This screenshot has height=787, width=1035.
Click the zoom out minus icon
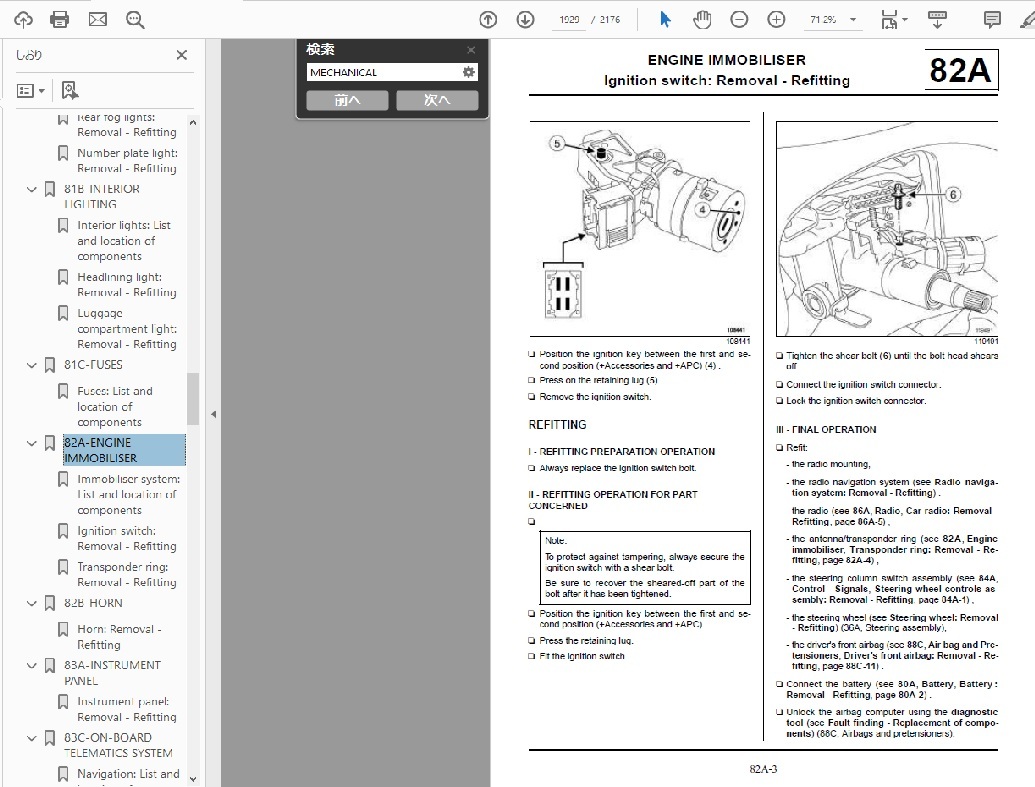tap(739, 19)
